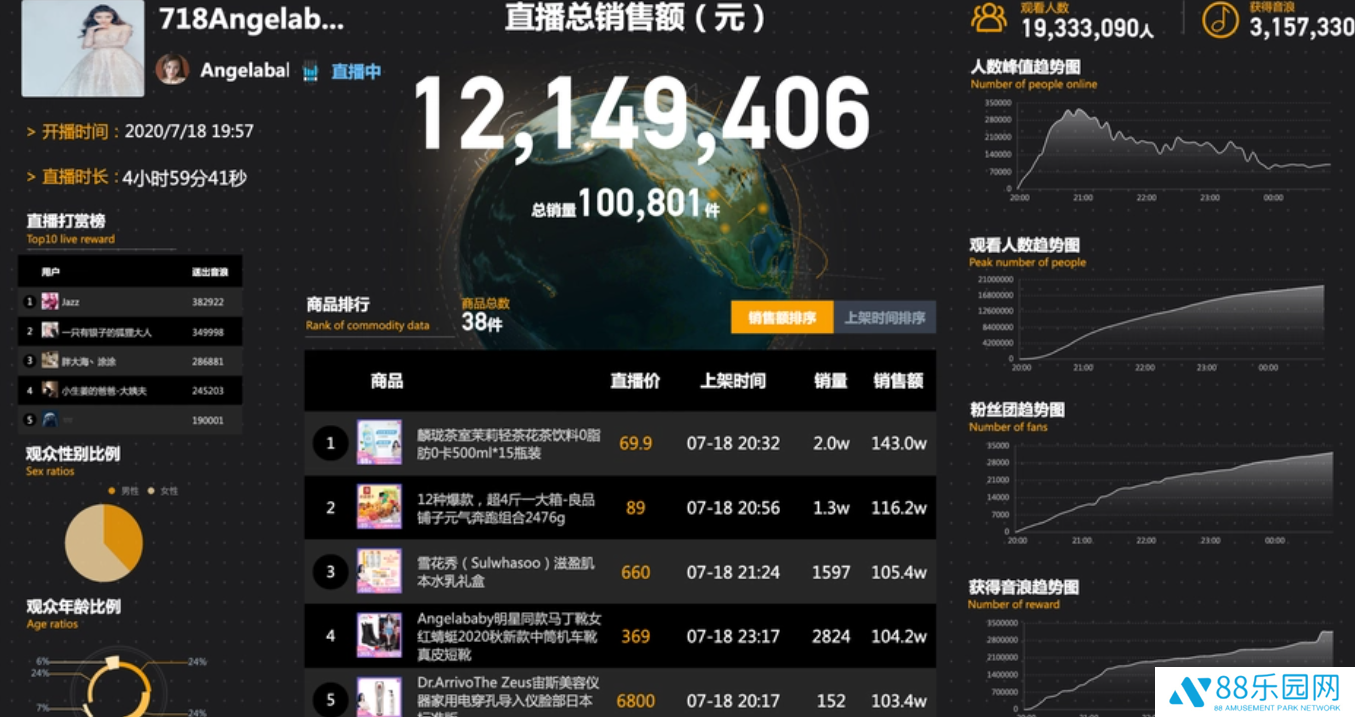This screenshot has height=717, width=1355.
Task: Click Jazz's avatar in reward list
Action: (50, 301)
